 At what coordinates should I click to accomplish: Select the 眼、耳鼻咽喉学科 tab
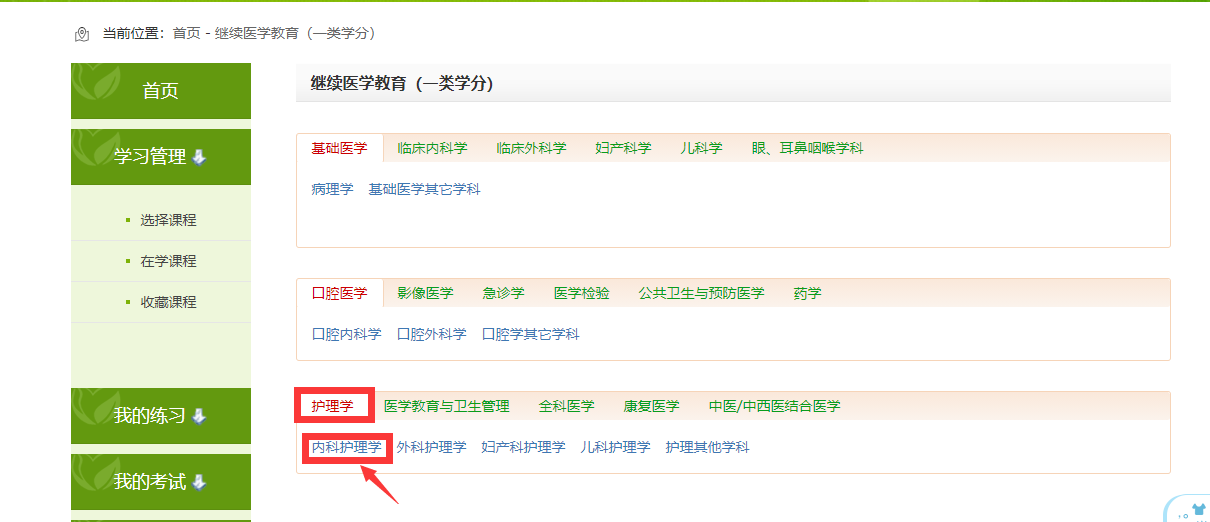point(808,148)
